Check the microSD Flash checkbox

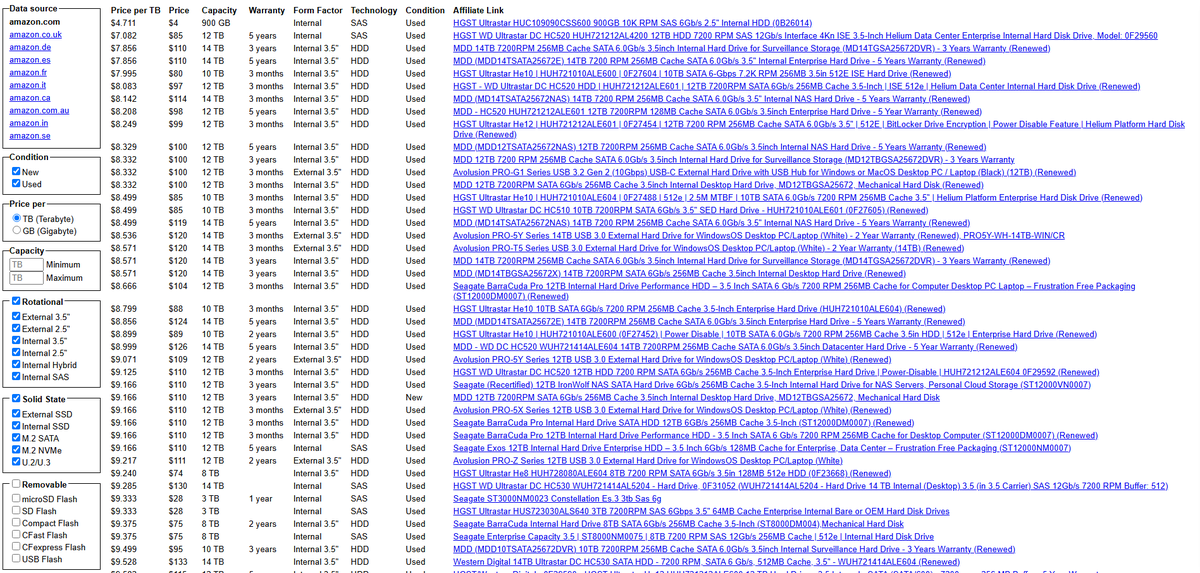[16, 499]
